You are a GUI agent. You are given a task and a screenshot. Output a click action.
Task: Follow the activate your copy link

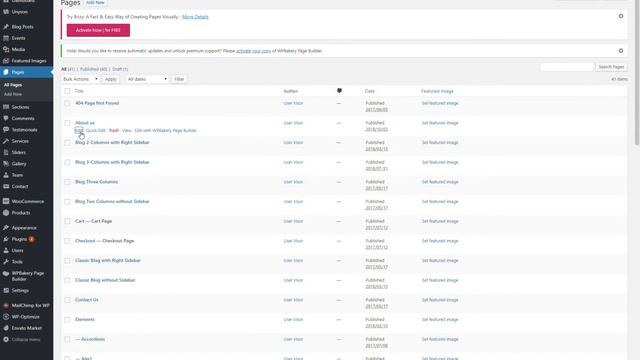[253, 51]
